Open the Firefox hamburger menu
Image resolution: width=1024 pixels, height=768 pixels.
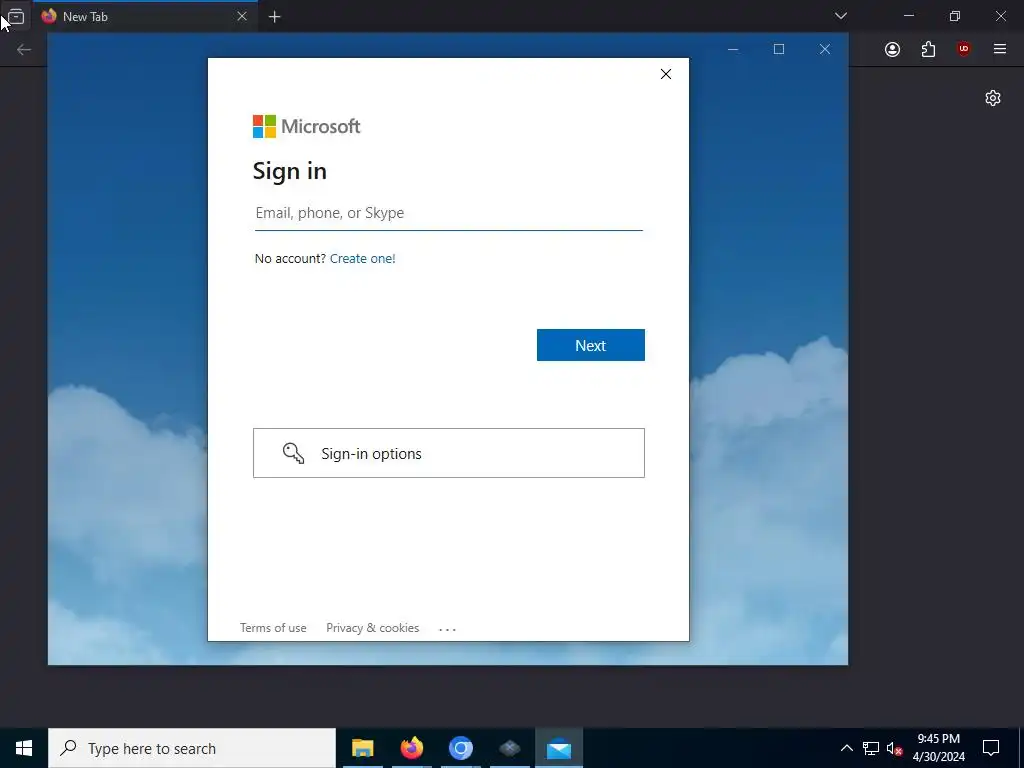point(999,49)
